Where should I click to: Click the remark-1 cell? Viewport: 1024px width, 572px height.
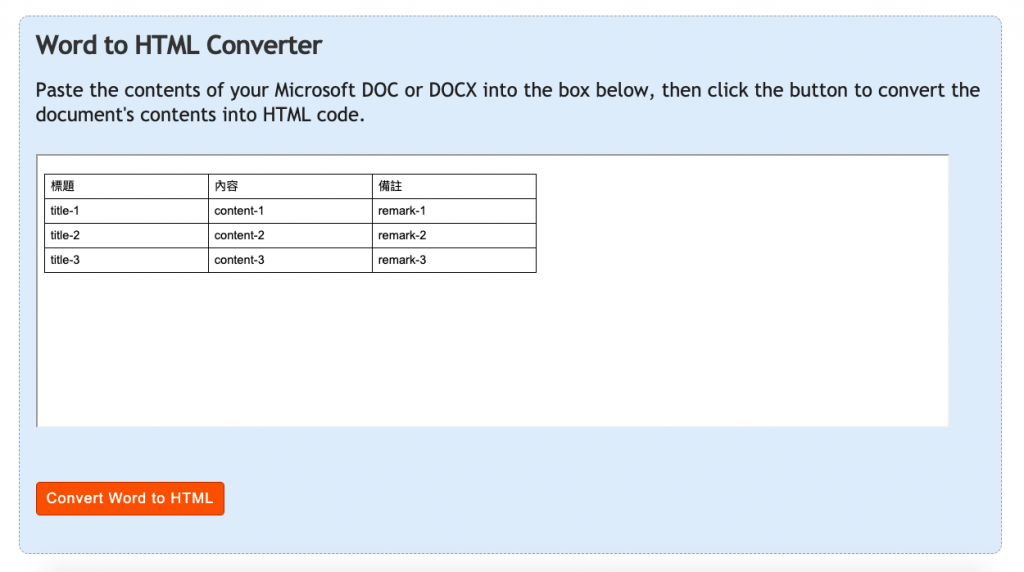click(x=454, y=211)
